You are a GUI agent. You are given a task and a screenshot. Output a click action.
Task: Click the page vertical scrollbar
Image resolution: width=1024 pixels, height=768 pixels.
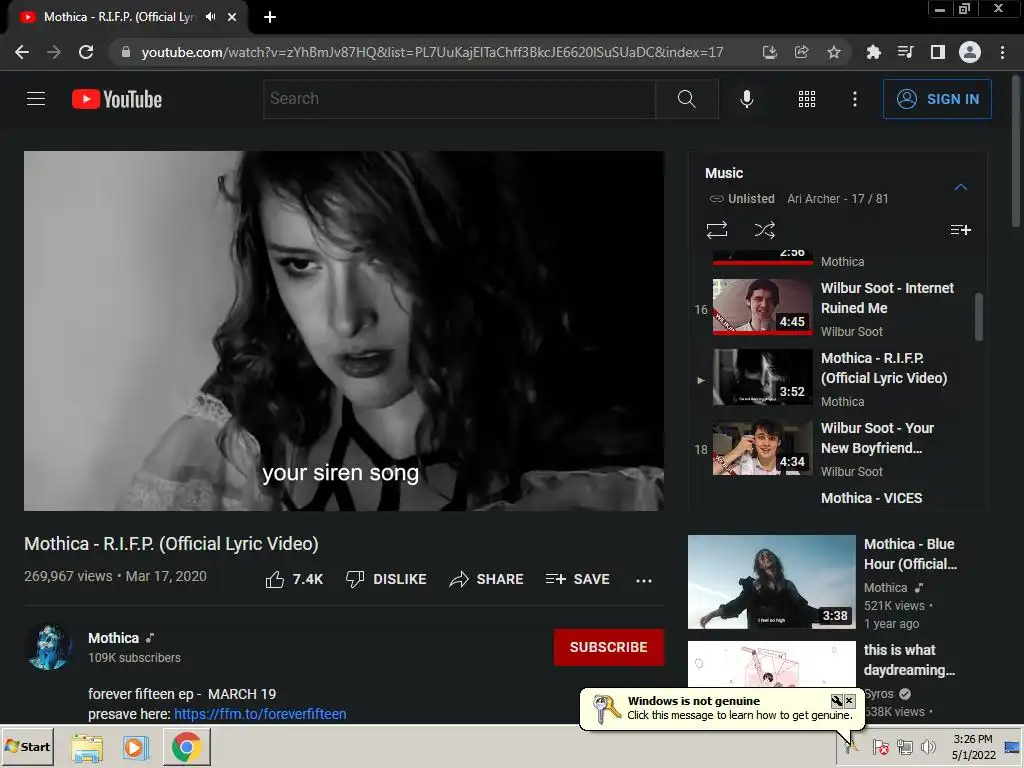pos(1016,150)
